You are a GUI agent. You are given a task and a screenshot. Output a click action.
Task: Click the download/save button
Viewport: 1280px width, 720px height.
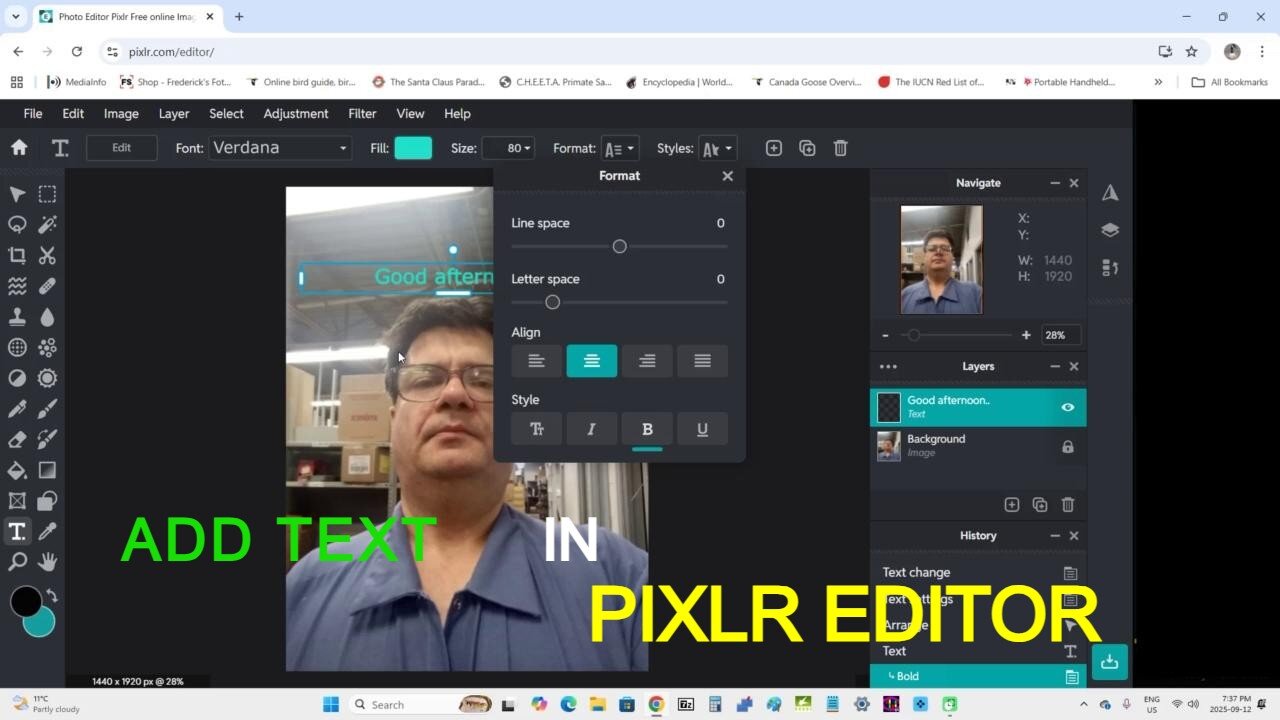pos(1109,662)
